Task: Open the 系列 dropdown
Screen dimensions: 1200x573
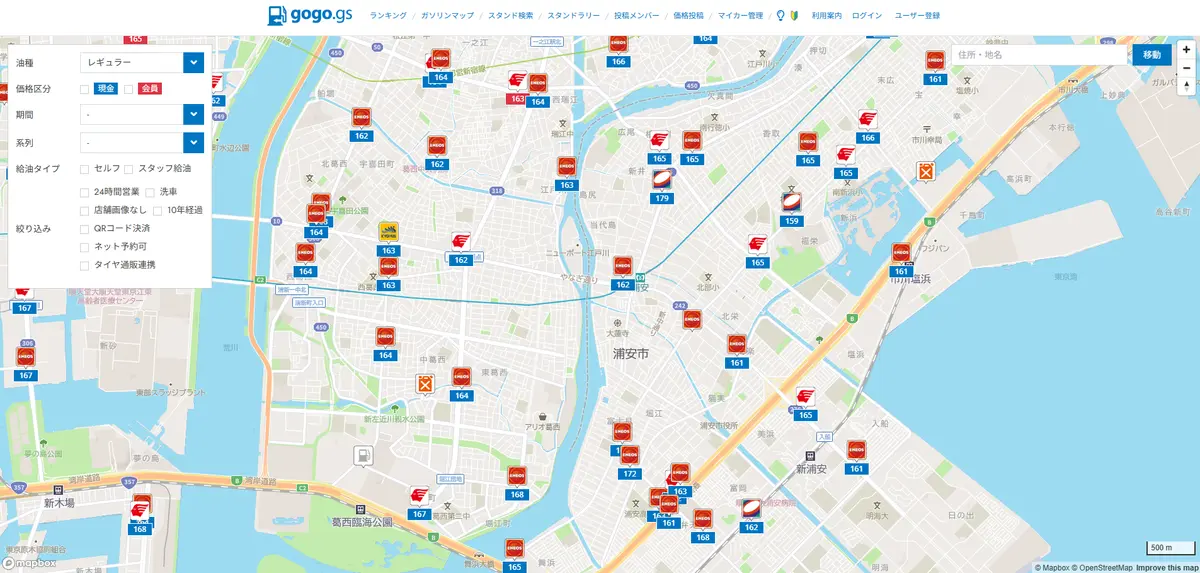Action: (142, 143)
